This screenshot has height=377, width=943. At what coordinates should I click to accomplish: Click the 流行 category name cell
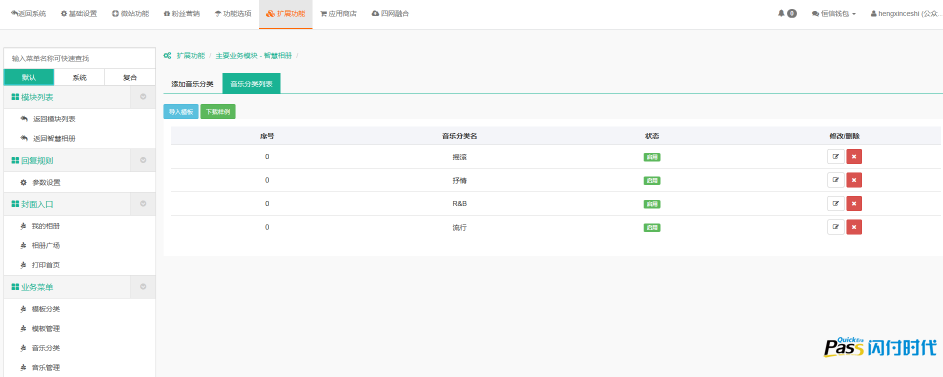click(460, 227)
